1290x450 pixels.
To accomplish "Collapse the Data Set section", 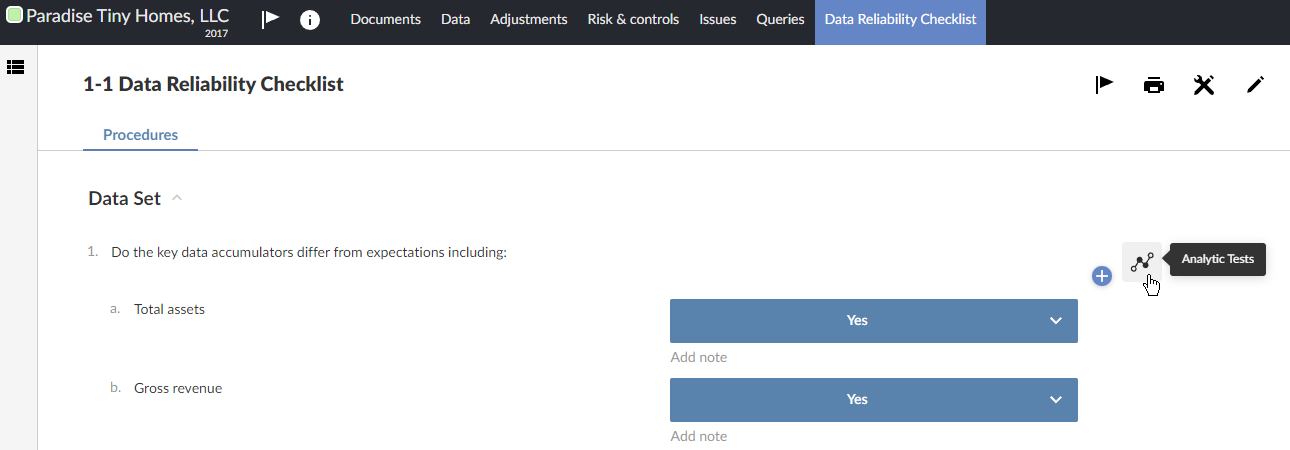I will coord(177,198).
